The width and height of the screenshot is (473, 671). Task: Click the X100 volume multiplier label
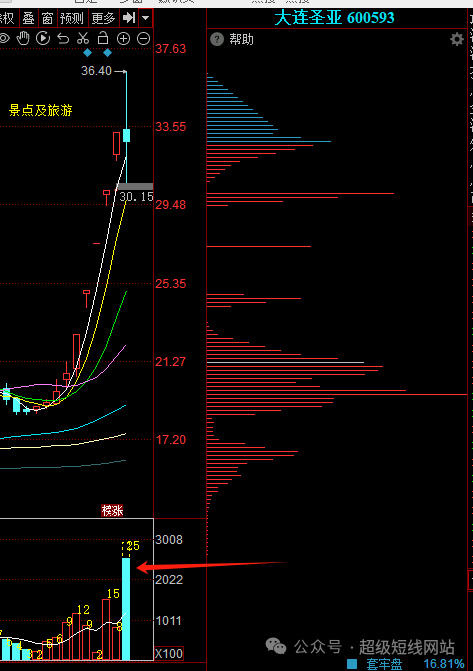tap(169, 653)
